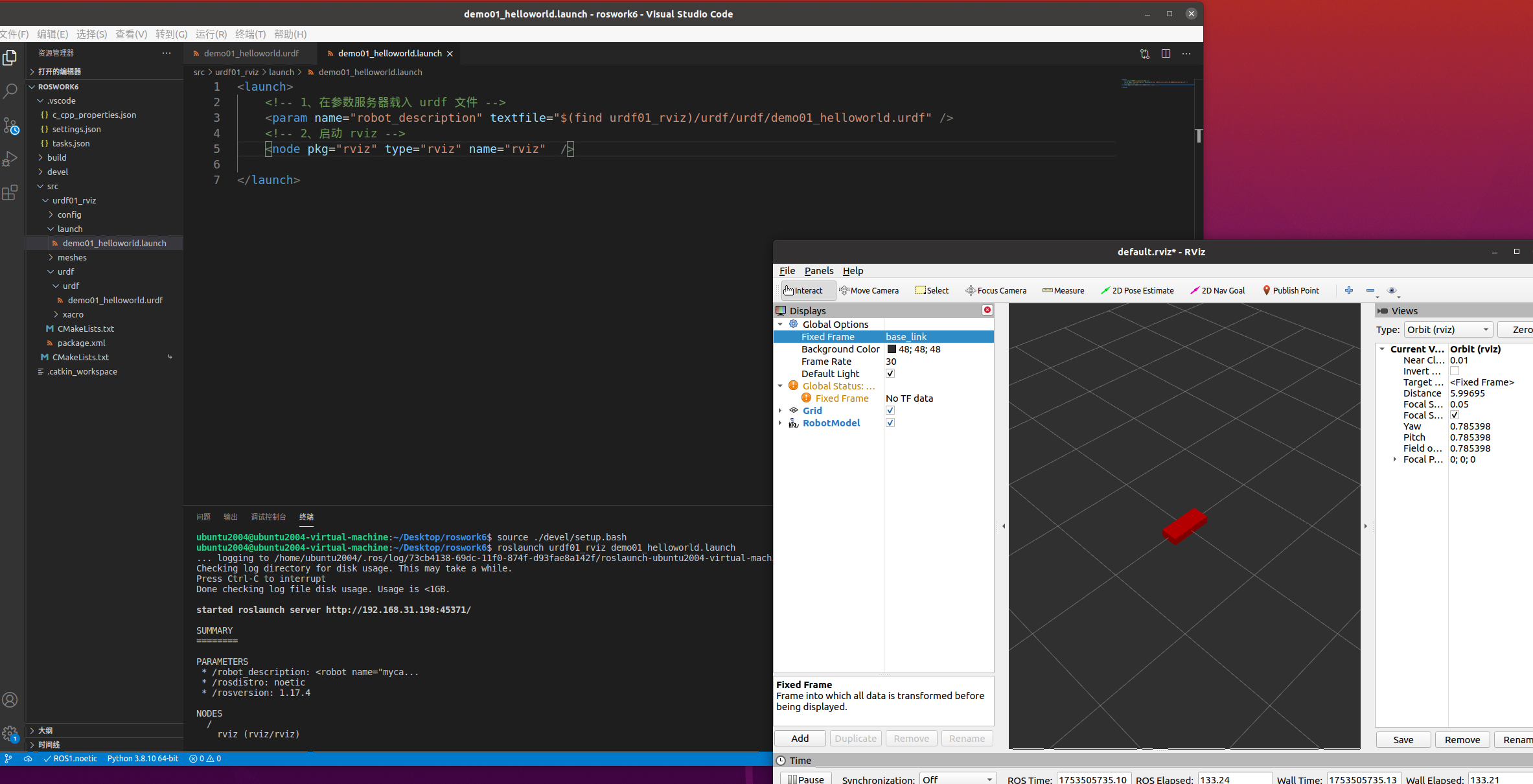Screen dimensions: 1533x784
Task: Click the Background Color swatch
Action: (892, 349)
